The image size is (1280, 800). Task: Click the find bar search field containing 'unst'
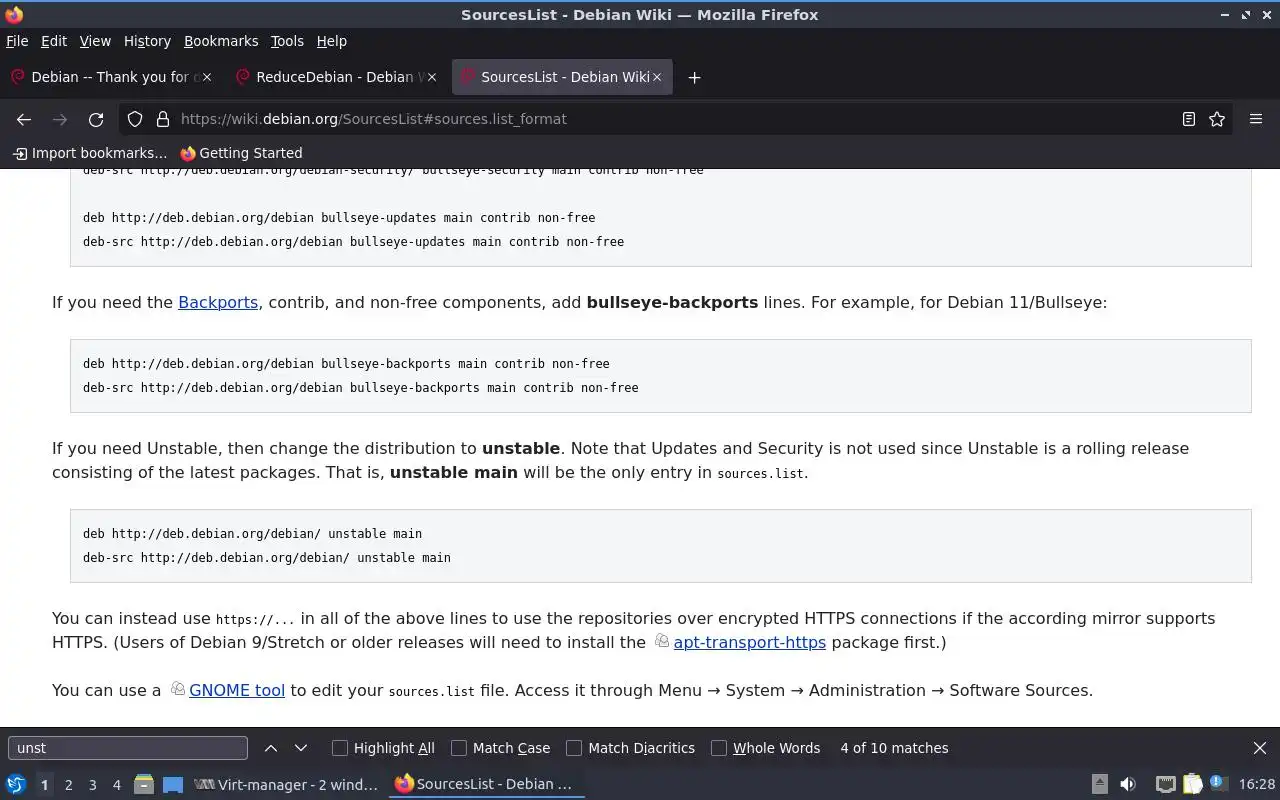pos(128,748)
